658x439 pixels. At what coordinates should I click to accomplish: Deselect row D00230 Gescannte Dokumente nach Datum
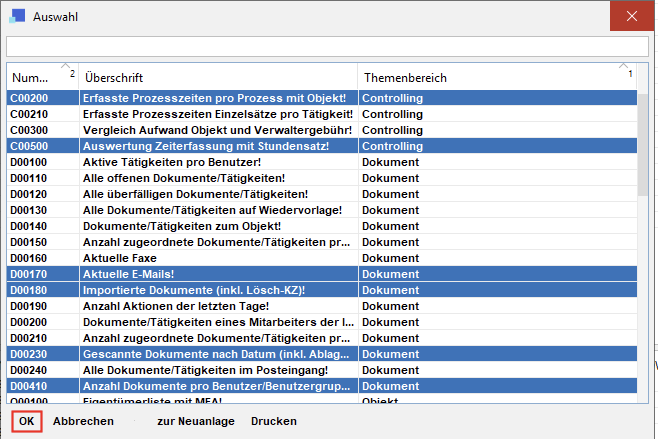(x=217, y=354)
